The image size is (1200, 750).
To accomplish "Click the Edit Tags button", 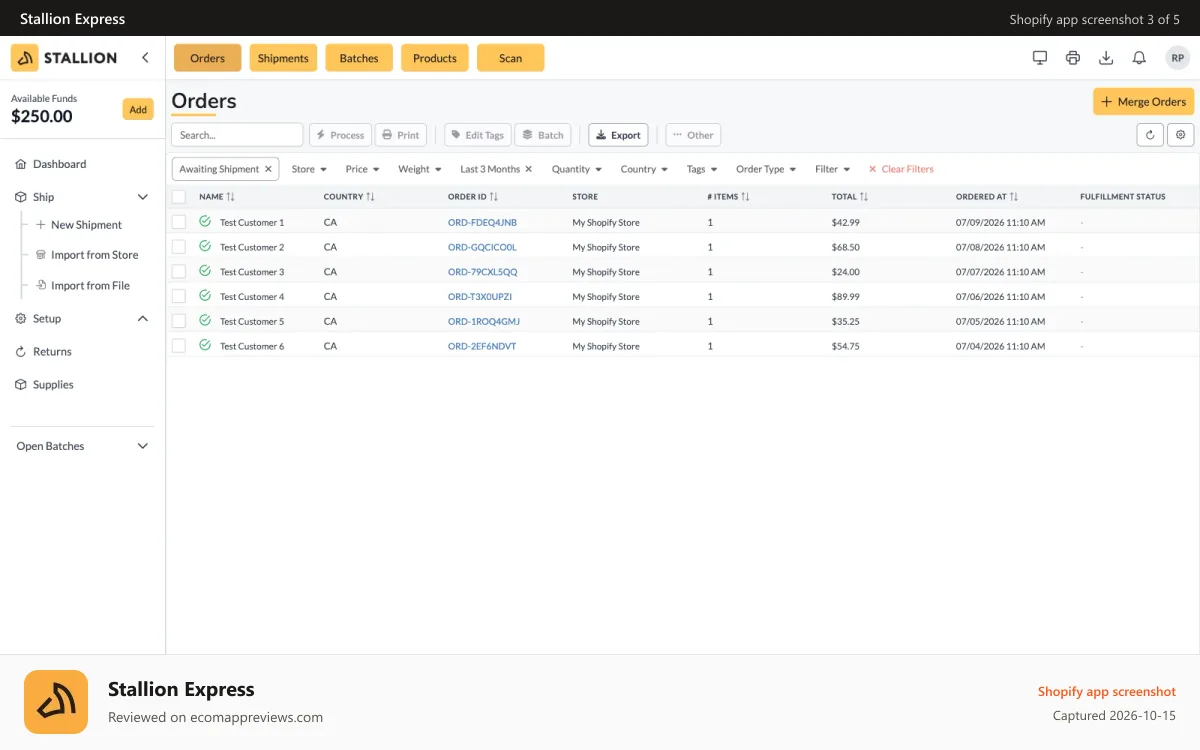I will (x=477, y=135).
